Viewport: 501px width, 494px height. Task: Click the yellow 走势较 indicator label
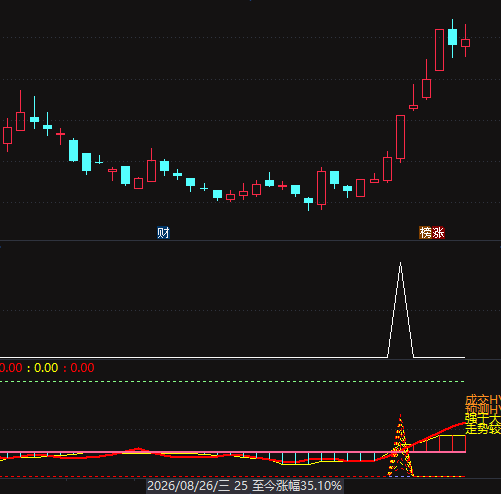pos(483,429)
